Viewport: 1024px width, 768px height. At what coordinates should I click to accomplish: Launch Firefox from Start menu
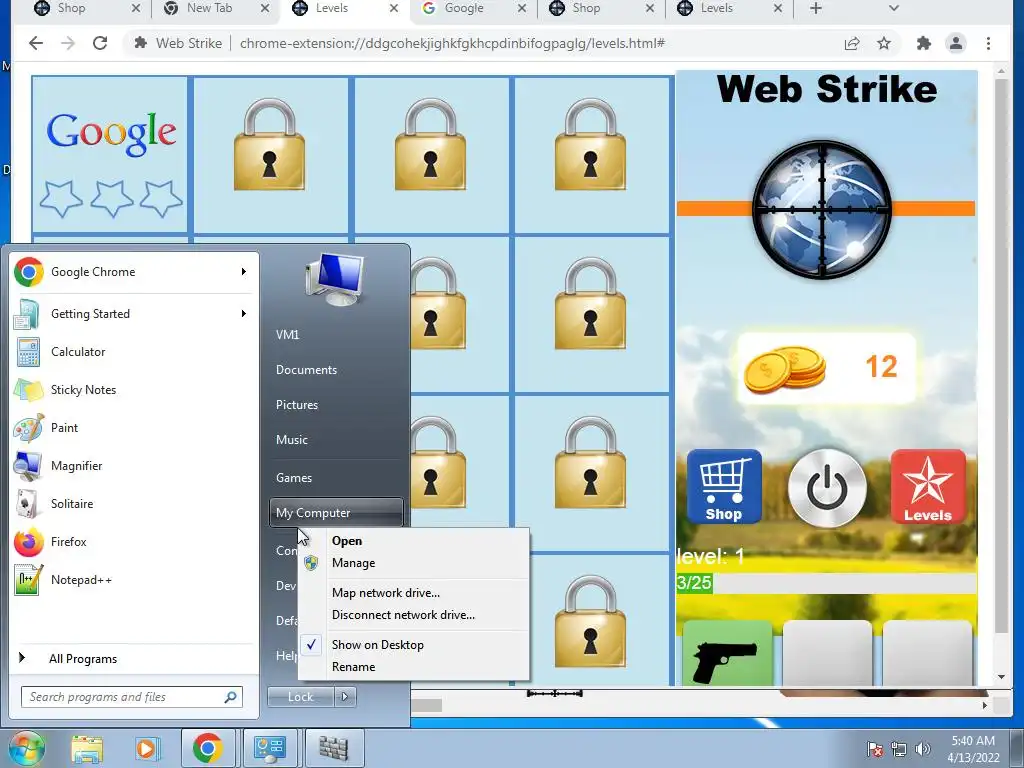point(134,541)
